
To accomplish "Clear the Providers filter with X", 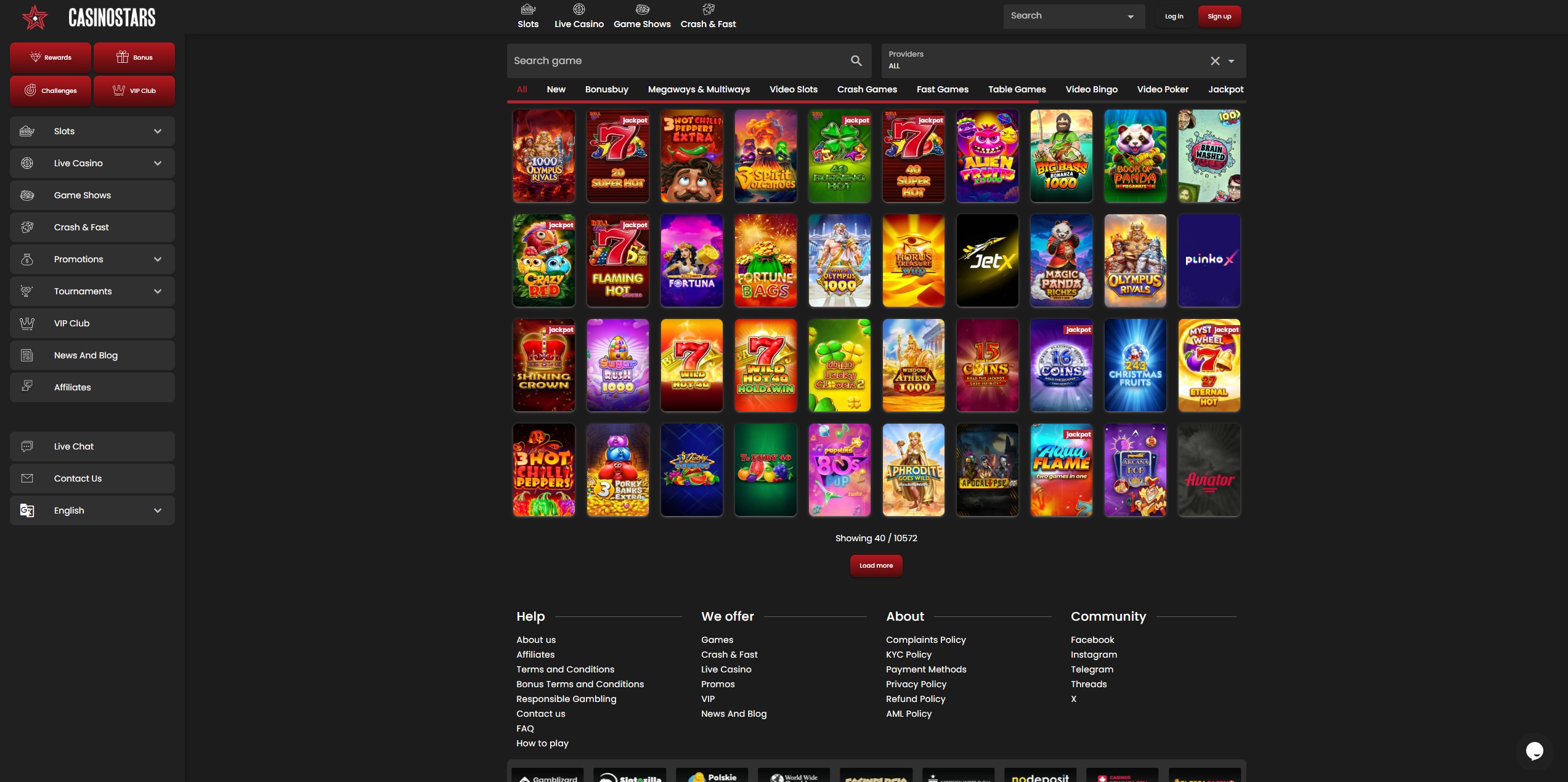I will point(1214,61).
